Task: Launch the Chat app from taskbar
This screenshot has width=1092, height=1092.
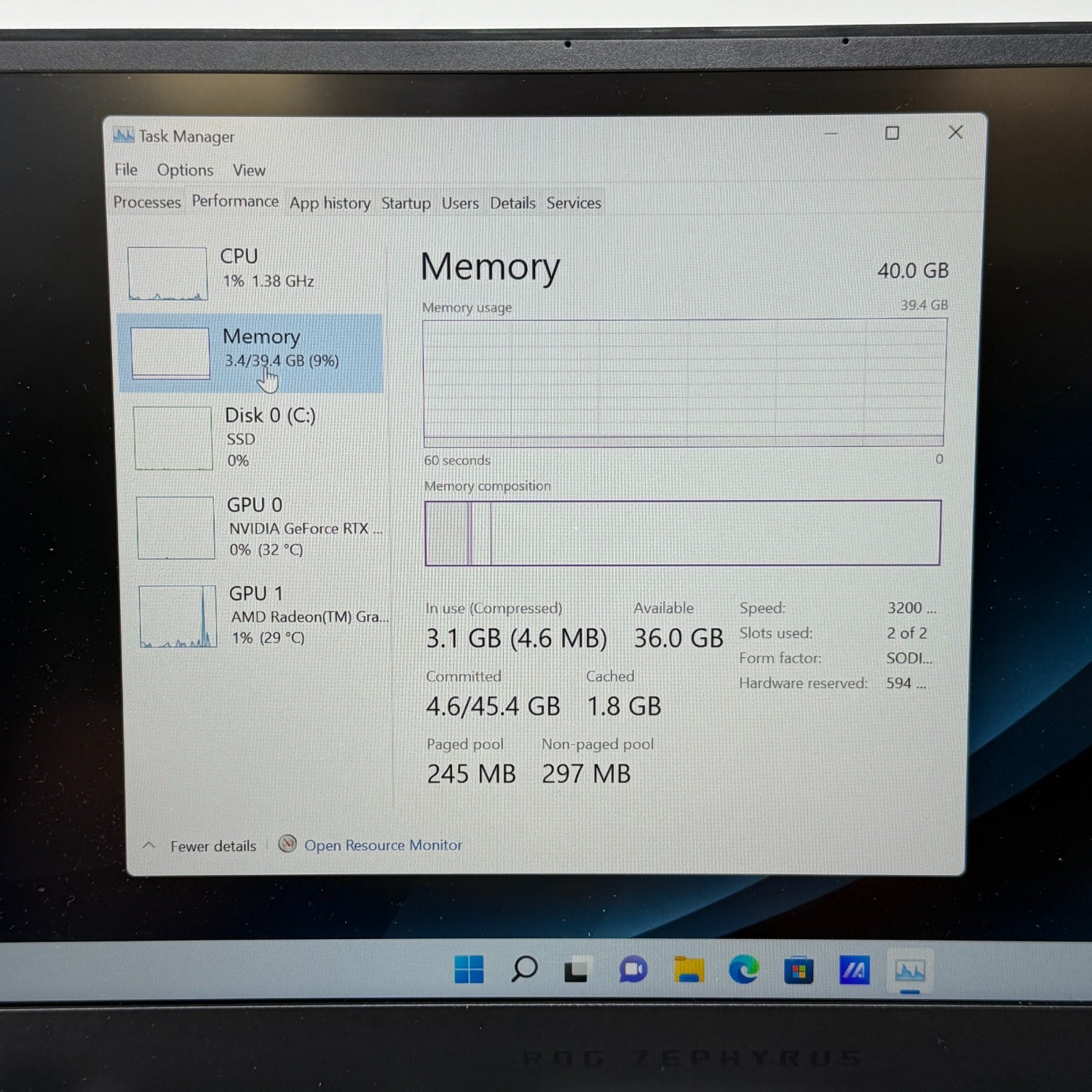Action: (x=633, y=970)
